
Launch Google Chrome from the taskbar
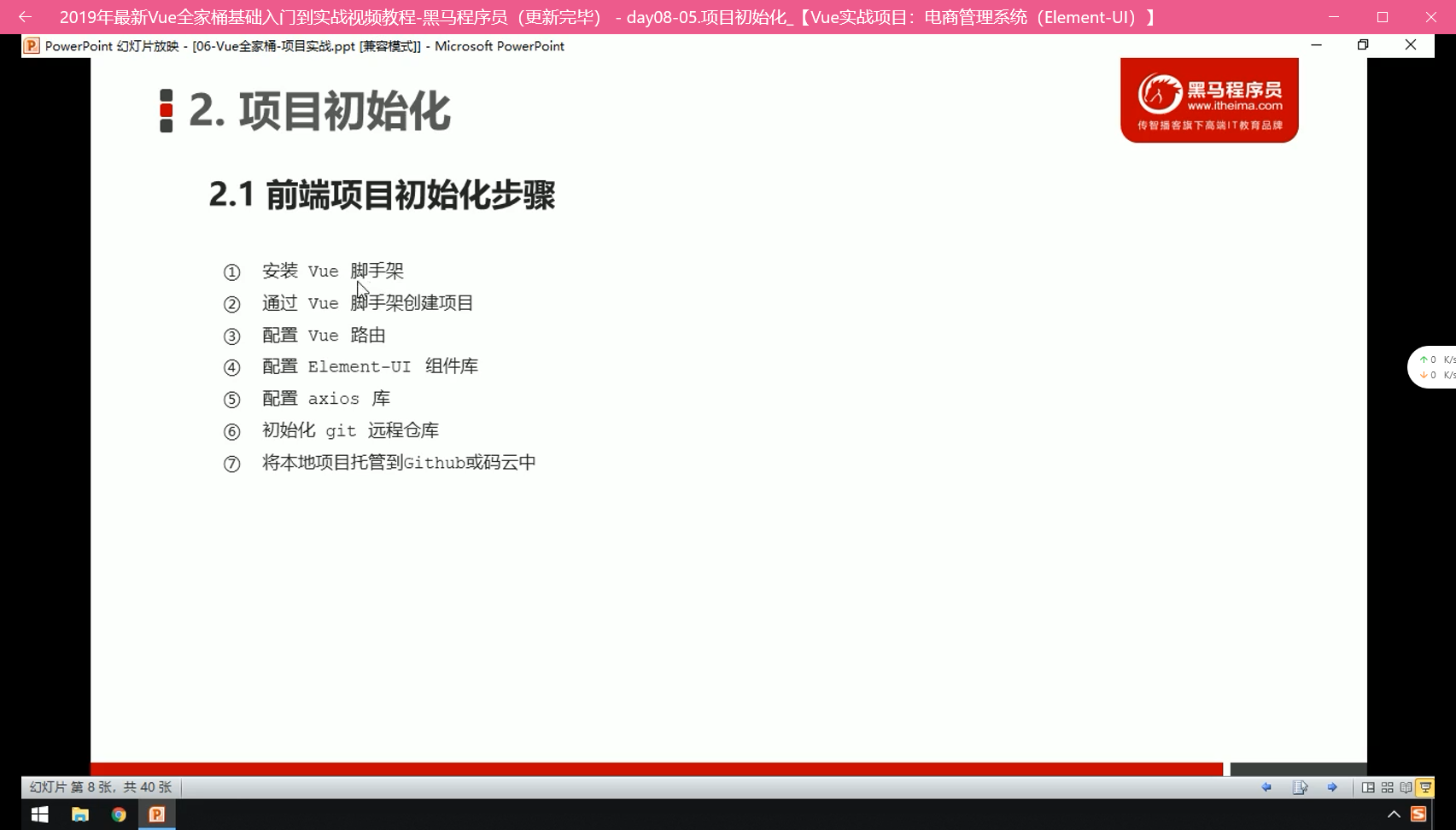119,815
